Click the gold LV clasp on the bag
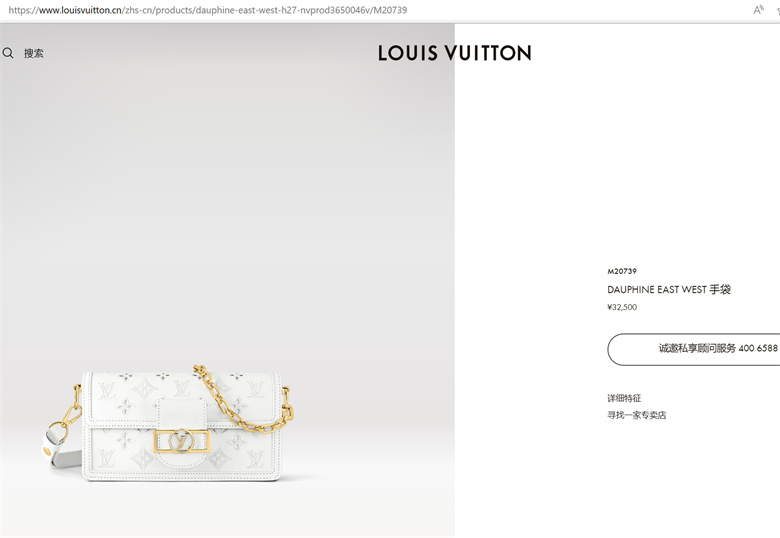This screenshot has height=538, width=780. pos(181,442)
